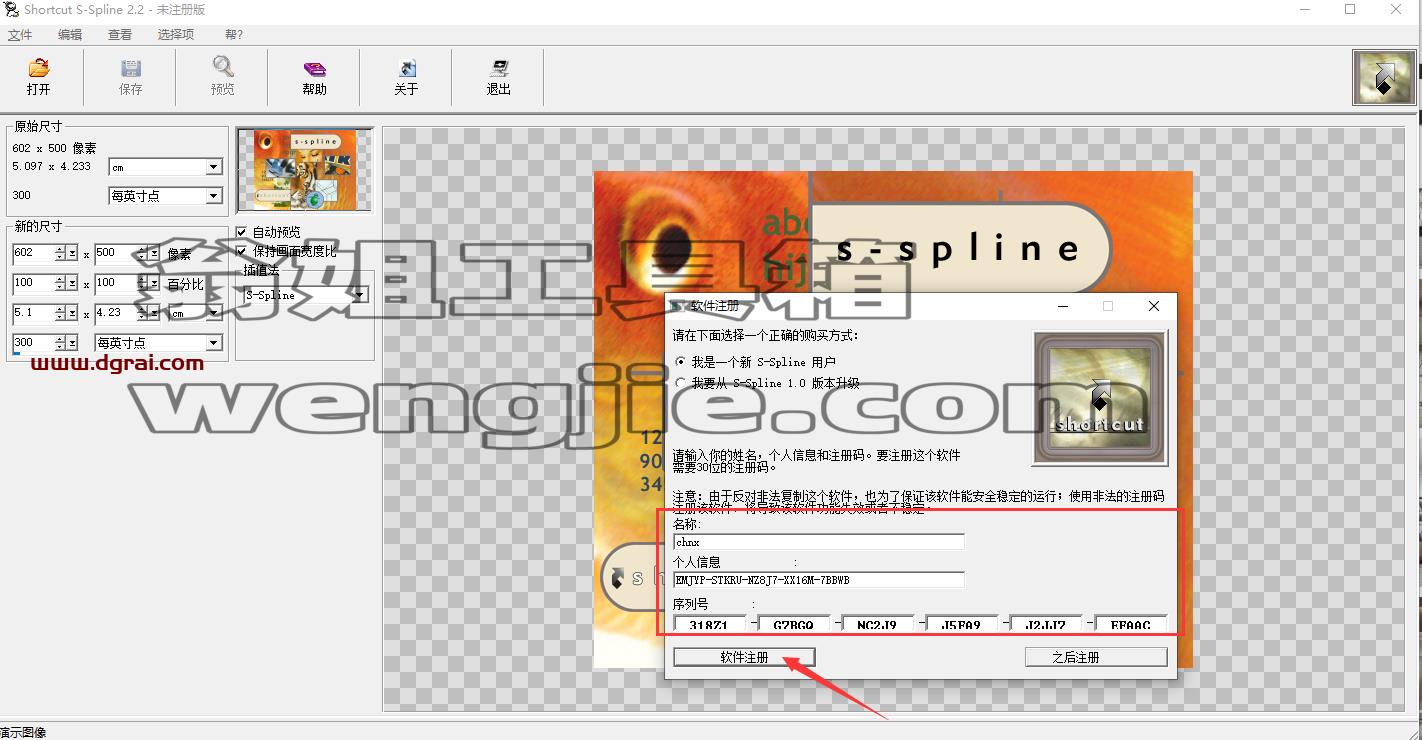Click the text 5.097 x 4.233
Viewport: 1422px width, 740px height.
click(x=51, y=166)
